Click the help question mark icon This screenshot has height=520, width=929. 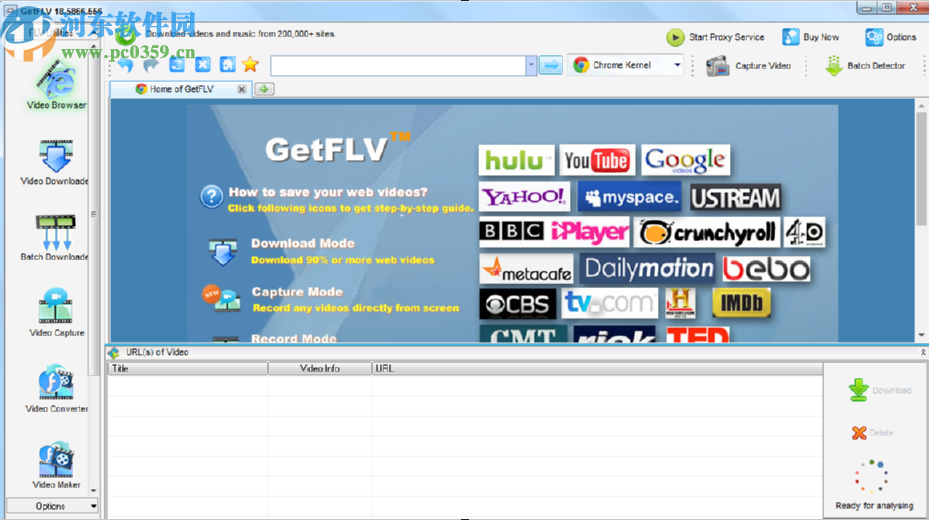(x=212, y=197)
